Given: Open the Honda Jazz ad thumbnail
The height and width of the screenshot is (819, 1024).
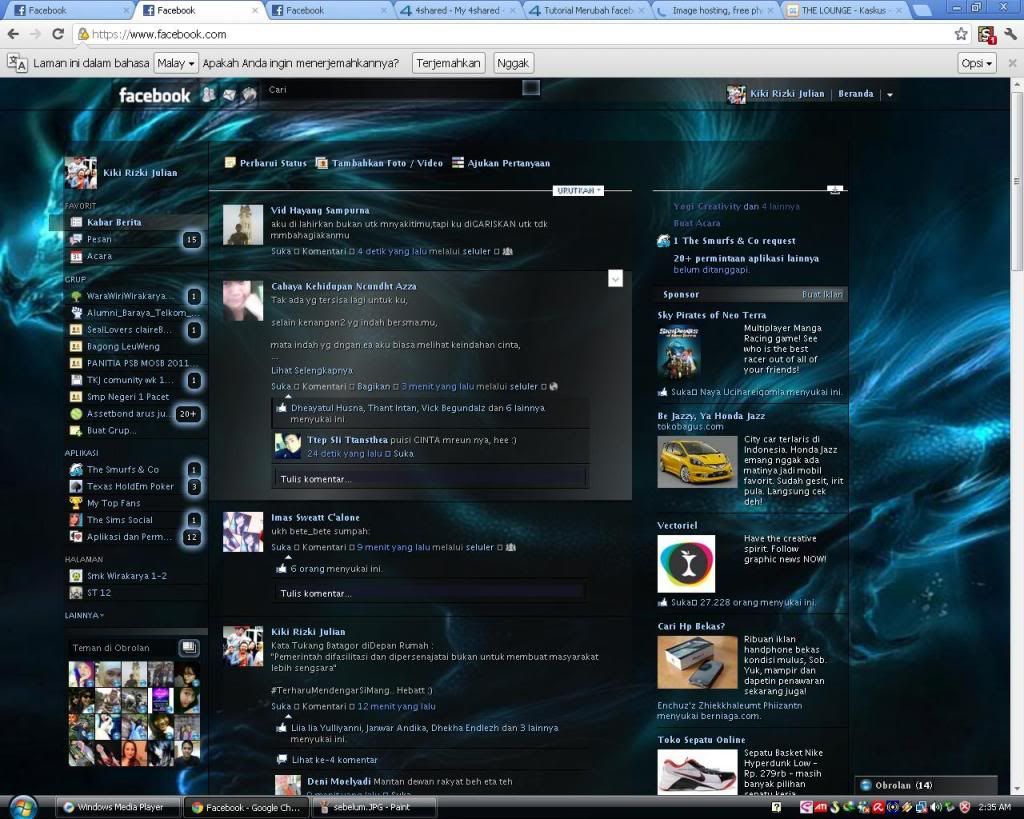Looking at the screenshot, I should [697, 462].
